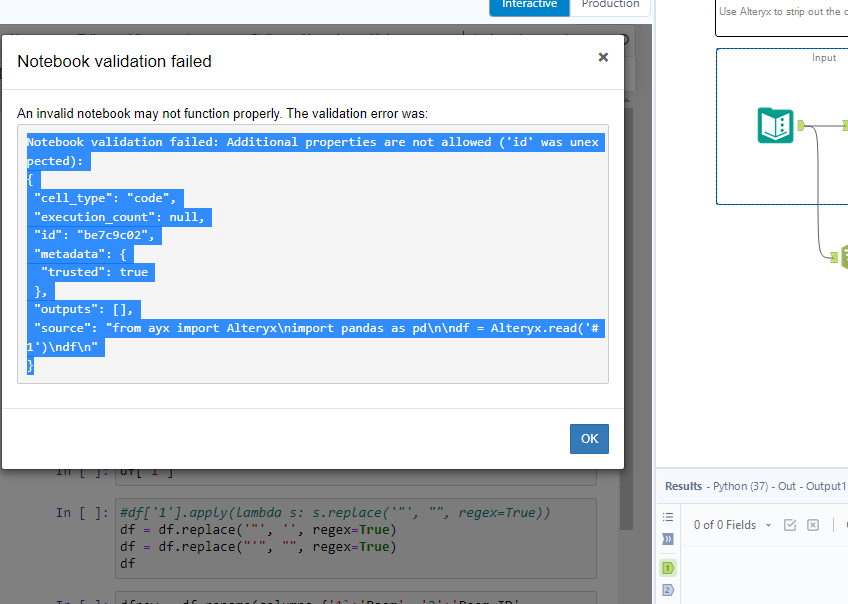Select output anchor 1 in Results
Viewport: 848px width, 604px height.
click(668, 568)
